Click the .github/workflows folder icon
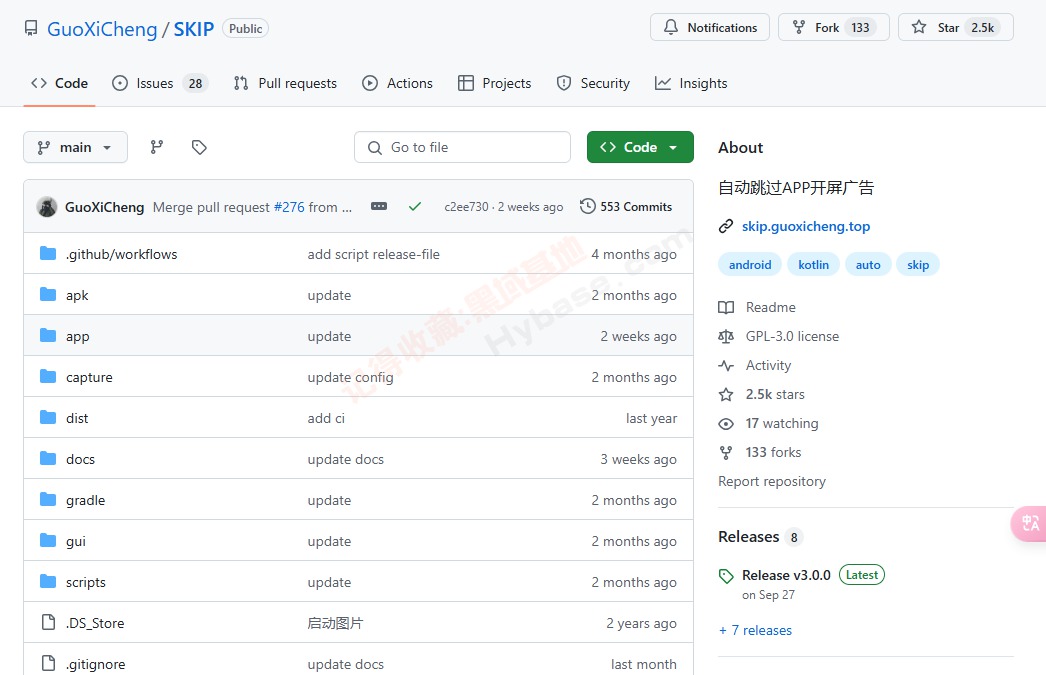1046x675 pixels. [48, 253]
